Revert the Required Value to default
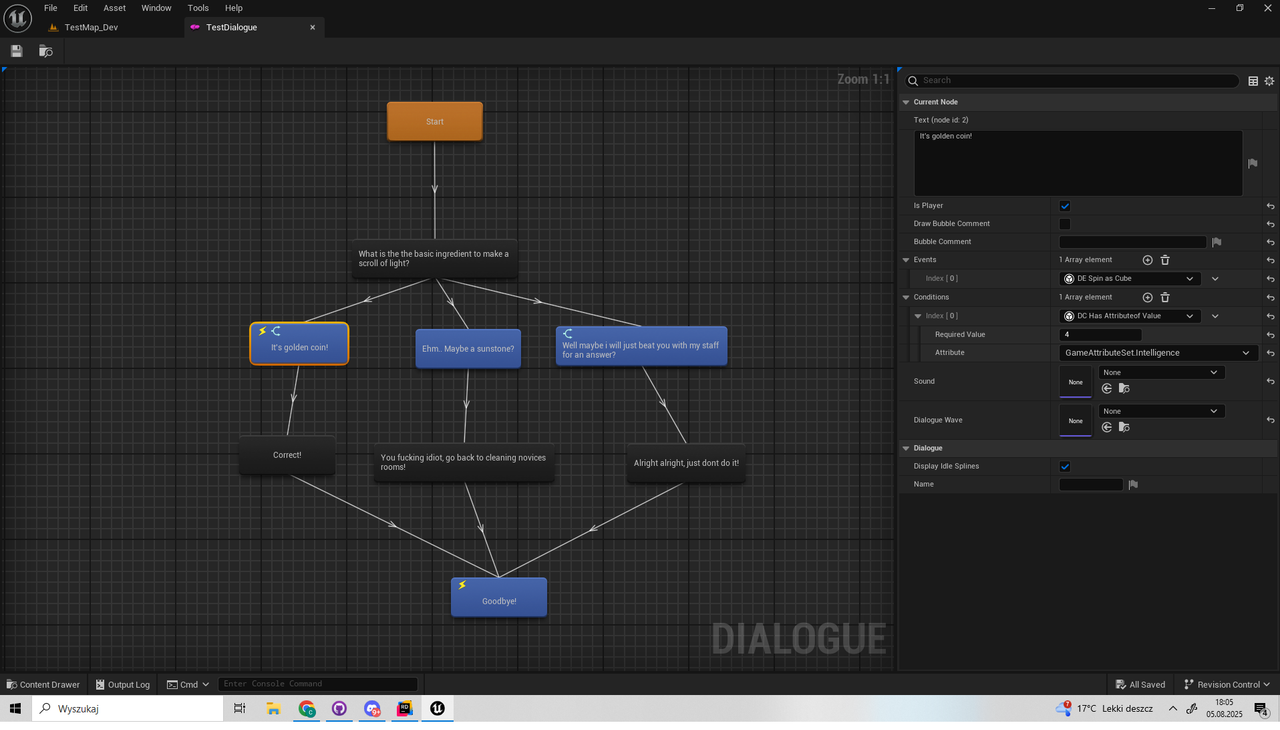 point(1271,334)
